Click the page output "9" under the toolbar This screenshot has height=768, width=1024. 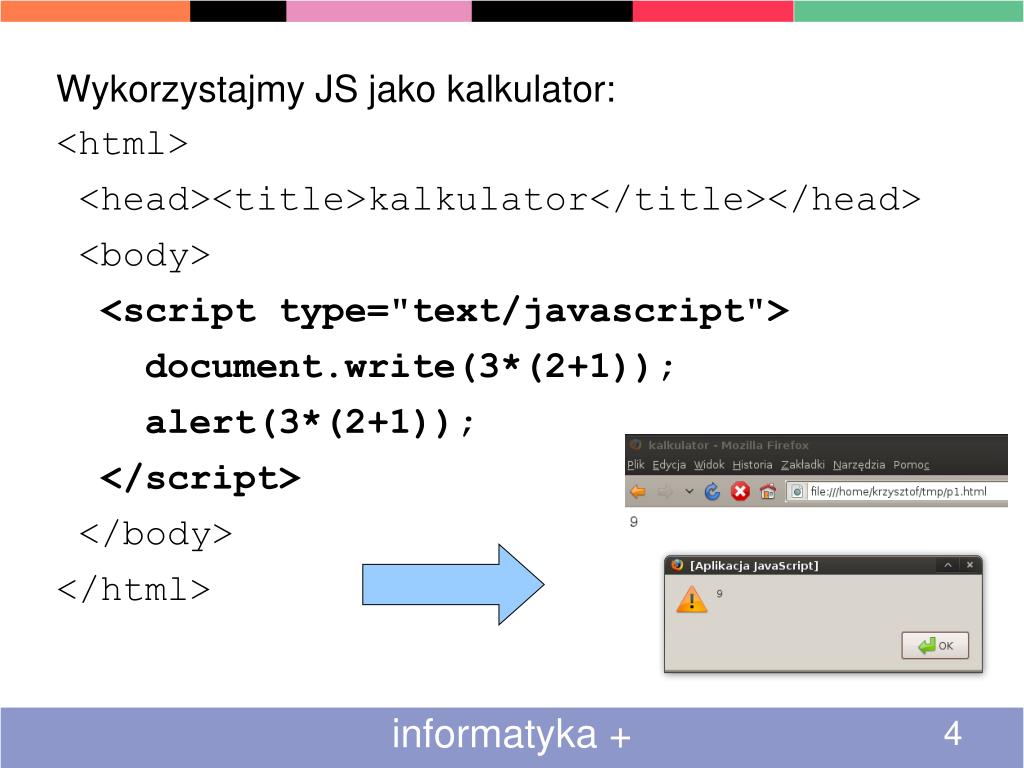(633, 521)
